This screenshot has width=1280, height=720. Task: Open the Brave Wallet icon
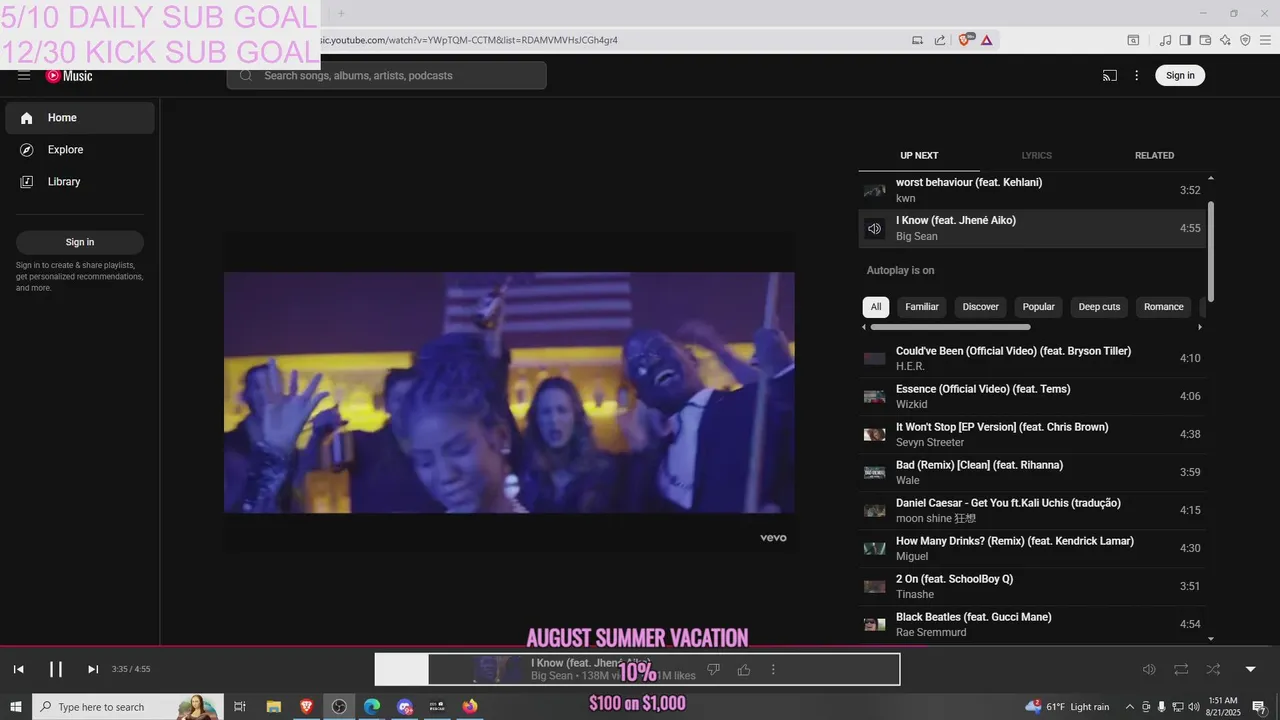click(1205, 40)
